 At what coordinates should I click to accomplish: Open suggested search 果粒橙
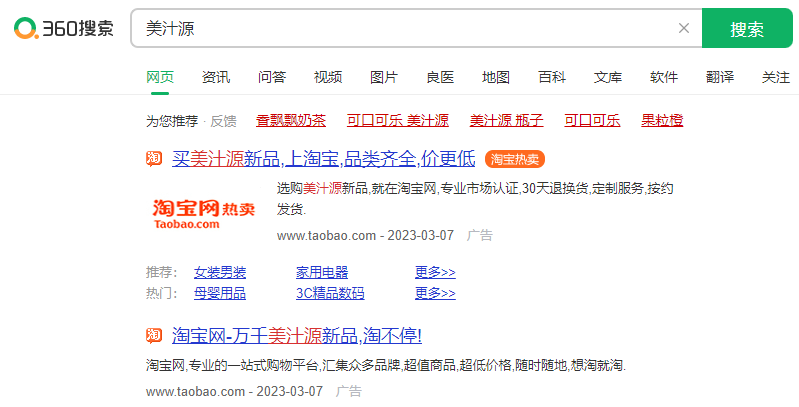coord(662,121)
